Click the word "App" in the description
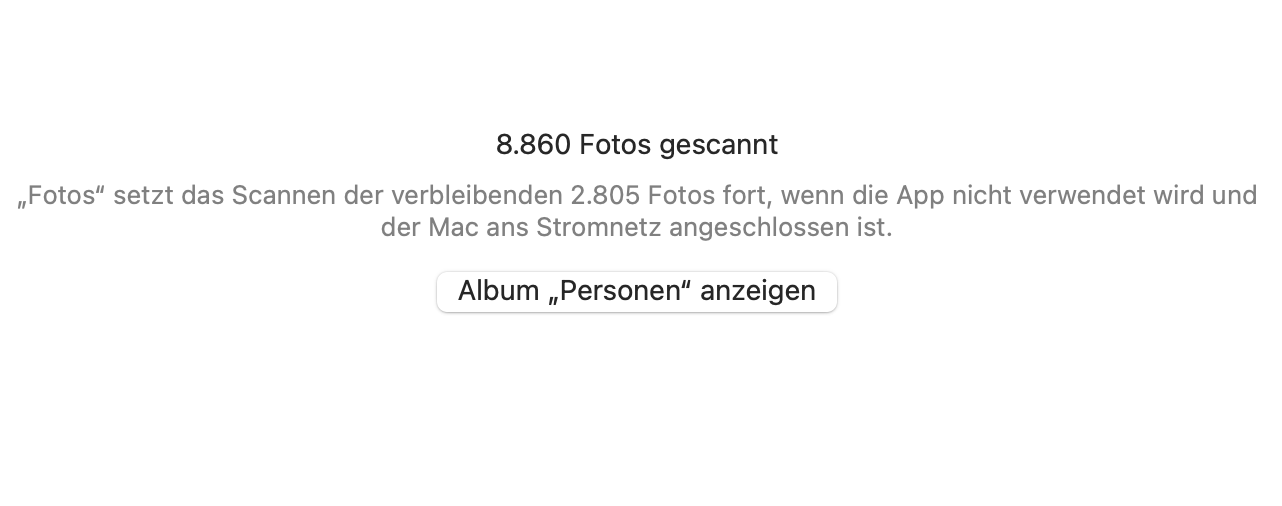 (x=920, y=195)
